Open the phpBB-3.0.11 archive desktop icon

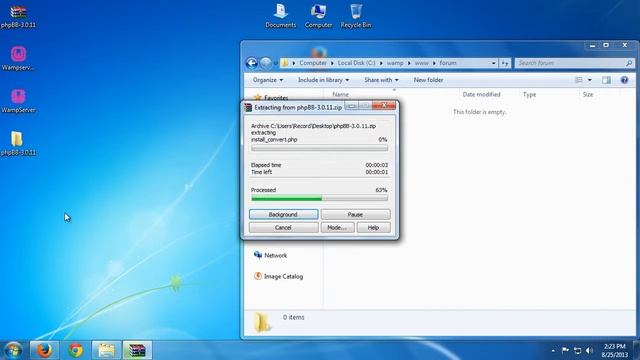pyautogui.click(x=18, y=16)
